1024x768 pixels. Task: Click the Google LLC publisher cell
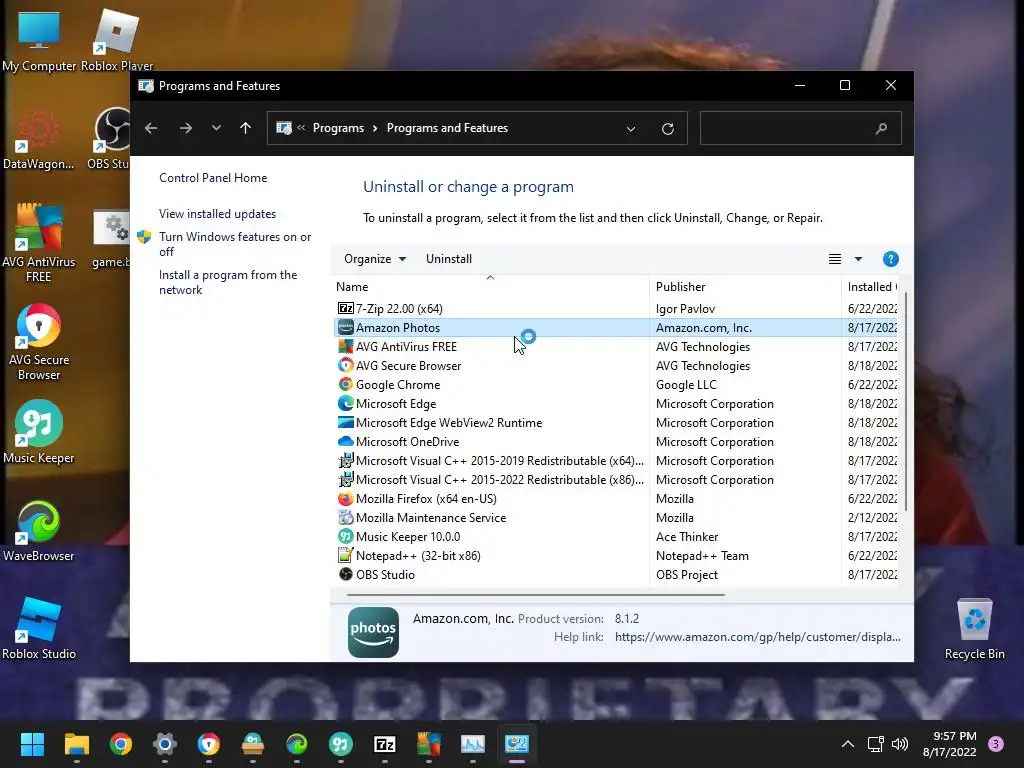(686, 384)
